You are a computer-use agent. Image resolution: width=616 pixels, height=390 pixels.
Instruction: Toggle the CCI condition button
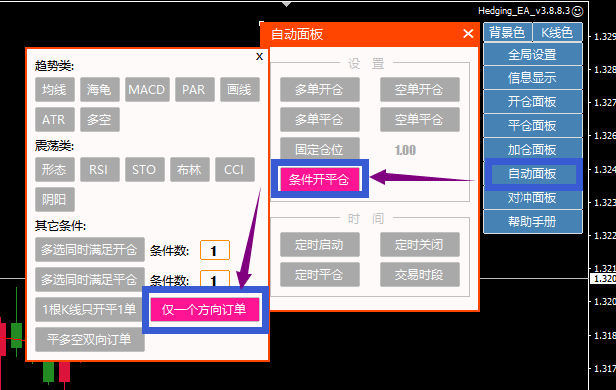(235, 170)
